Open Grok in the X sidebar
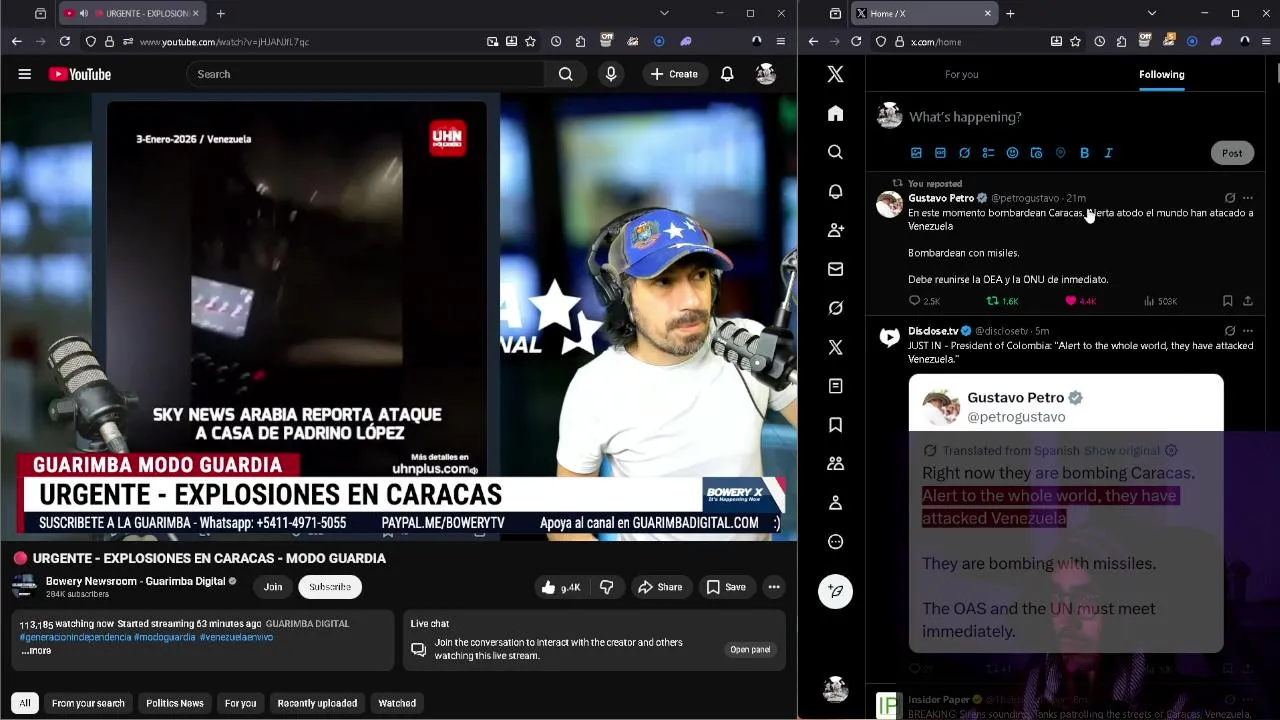Viewport: 1280px width, 720px height. click(x=836, y=308)
